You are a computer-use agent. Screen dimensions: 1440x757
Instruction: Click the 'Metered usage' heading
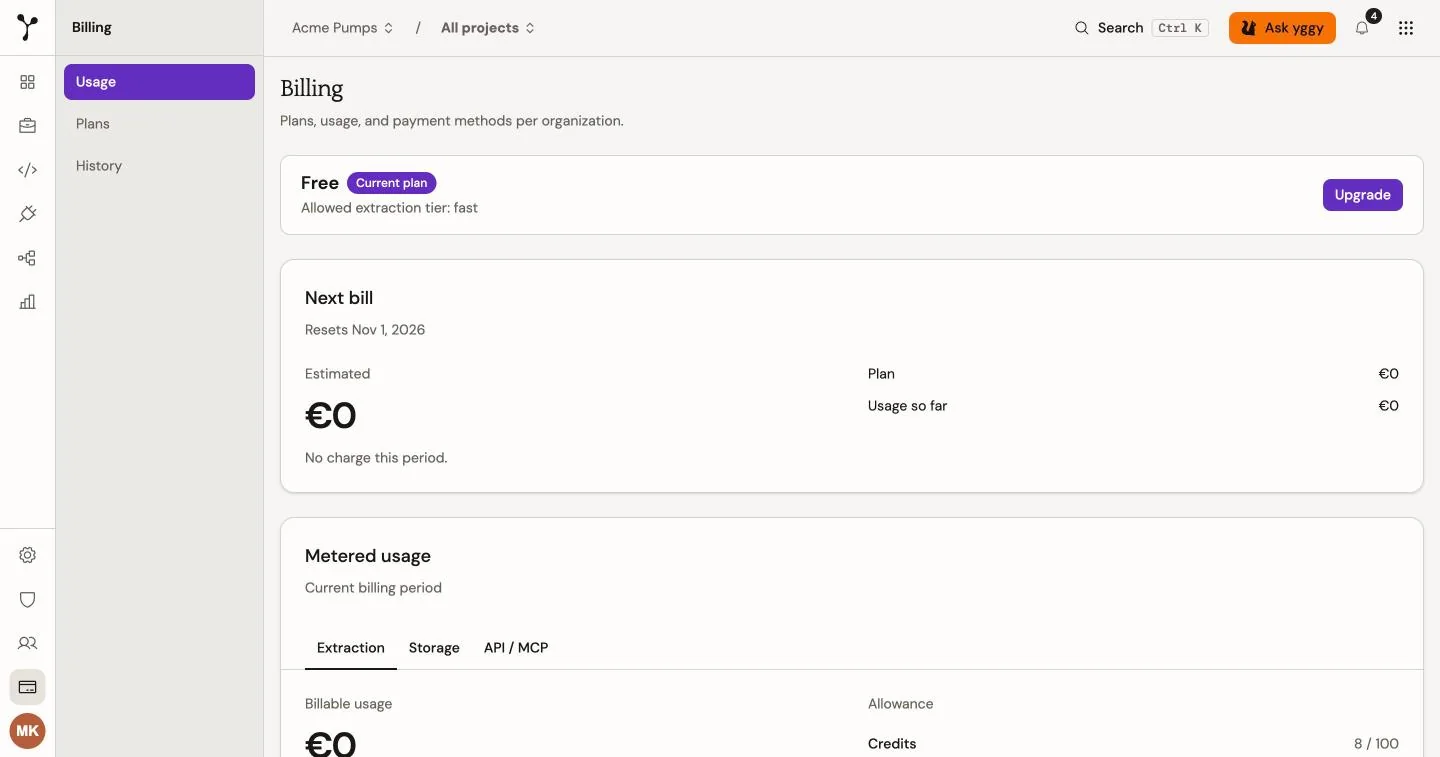click(368, 556)
